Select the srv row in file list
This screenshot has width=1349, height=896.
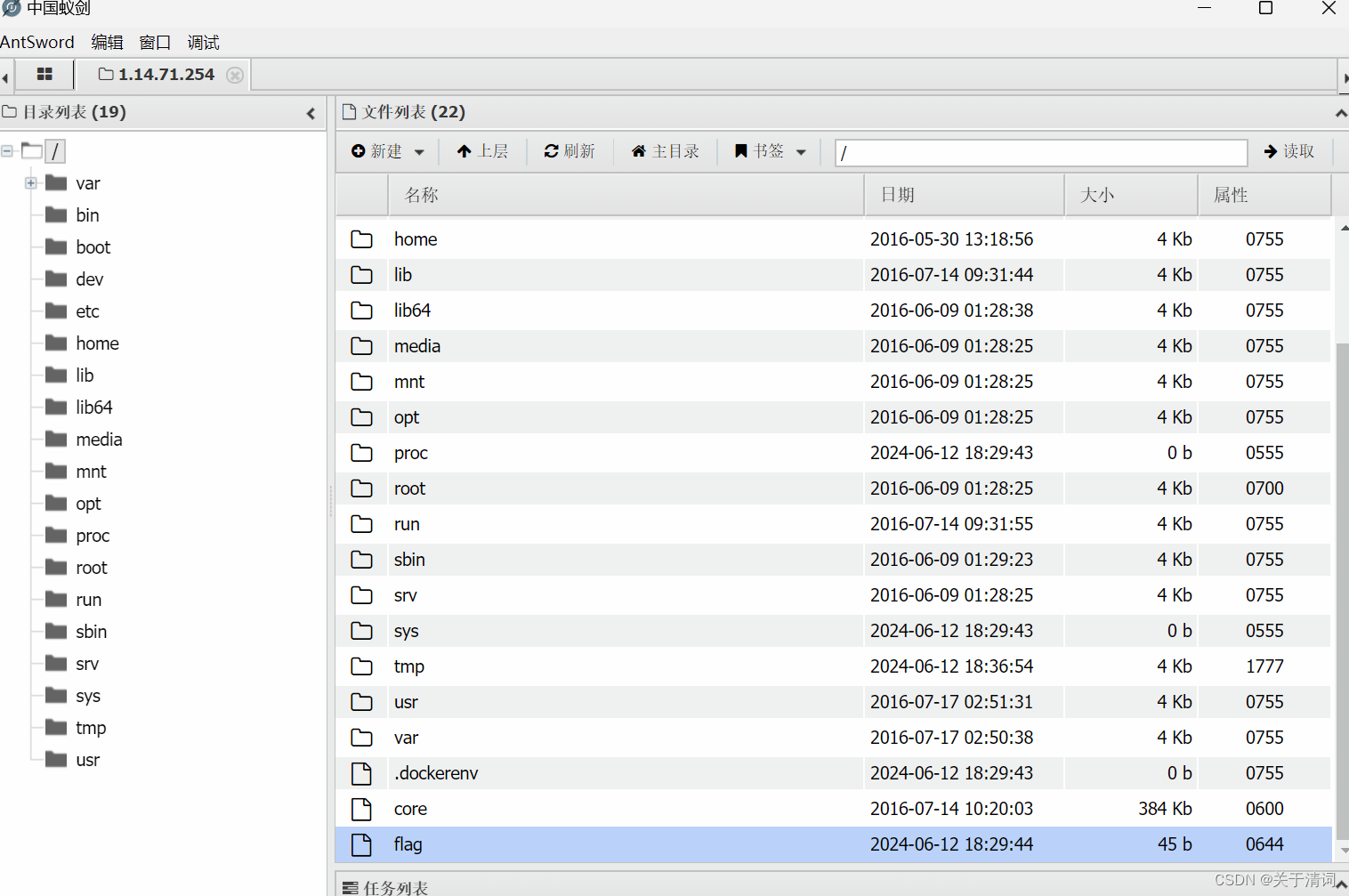click(x=834, y=595)
